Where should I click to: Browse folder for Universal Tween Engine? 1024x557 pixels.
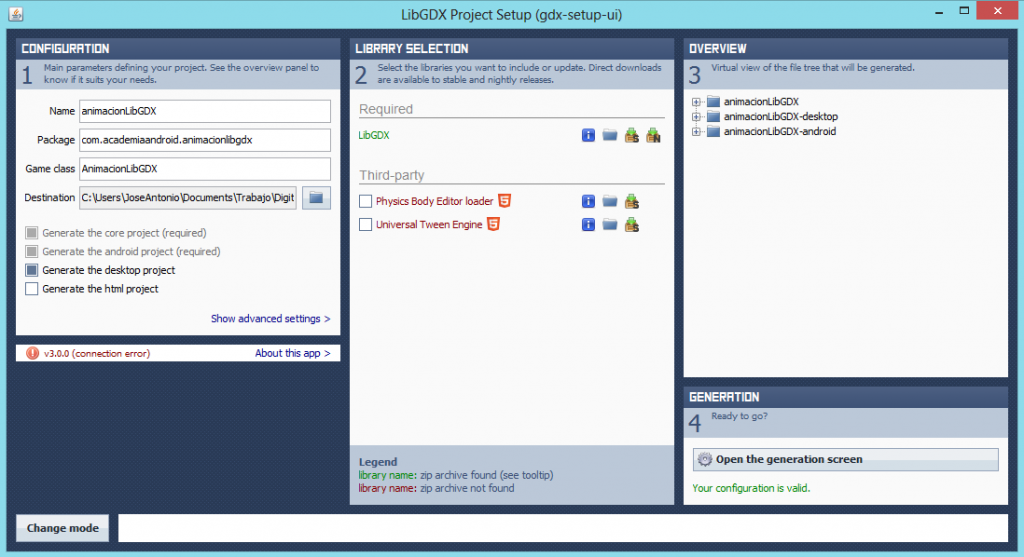tap(610, 225)
